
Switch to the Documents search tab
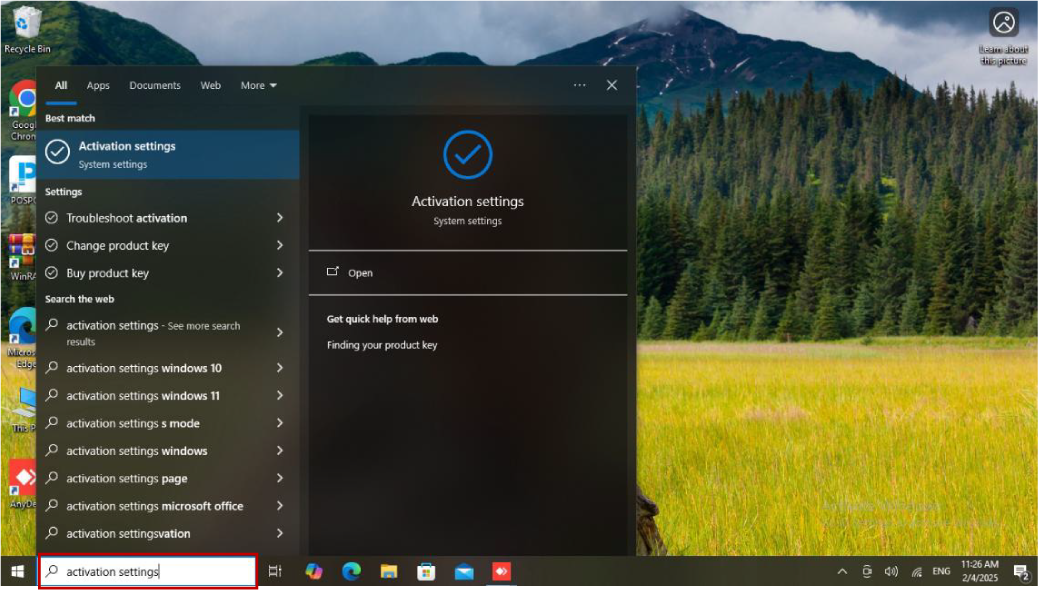pos(155,86)
